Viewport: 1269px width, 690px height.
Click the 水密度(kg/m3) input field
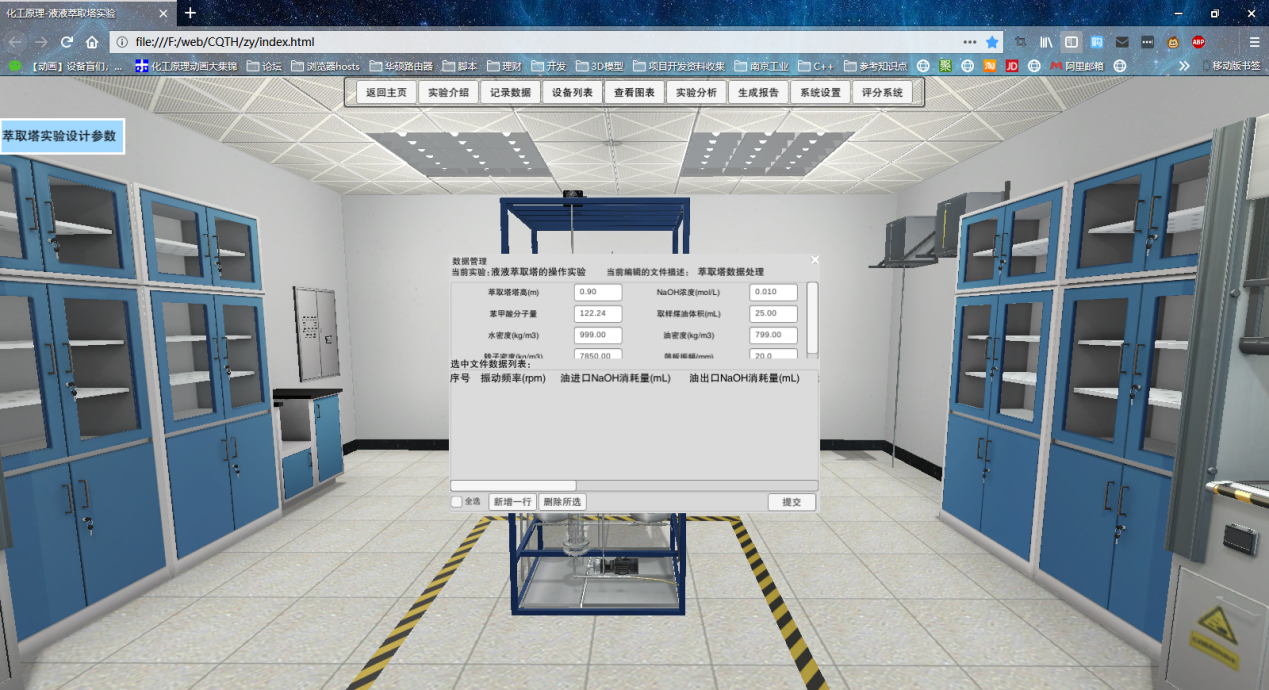[x=598, y=336]
